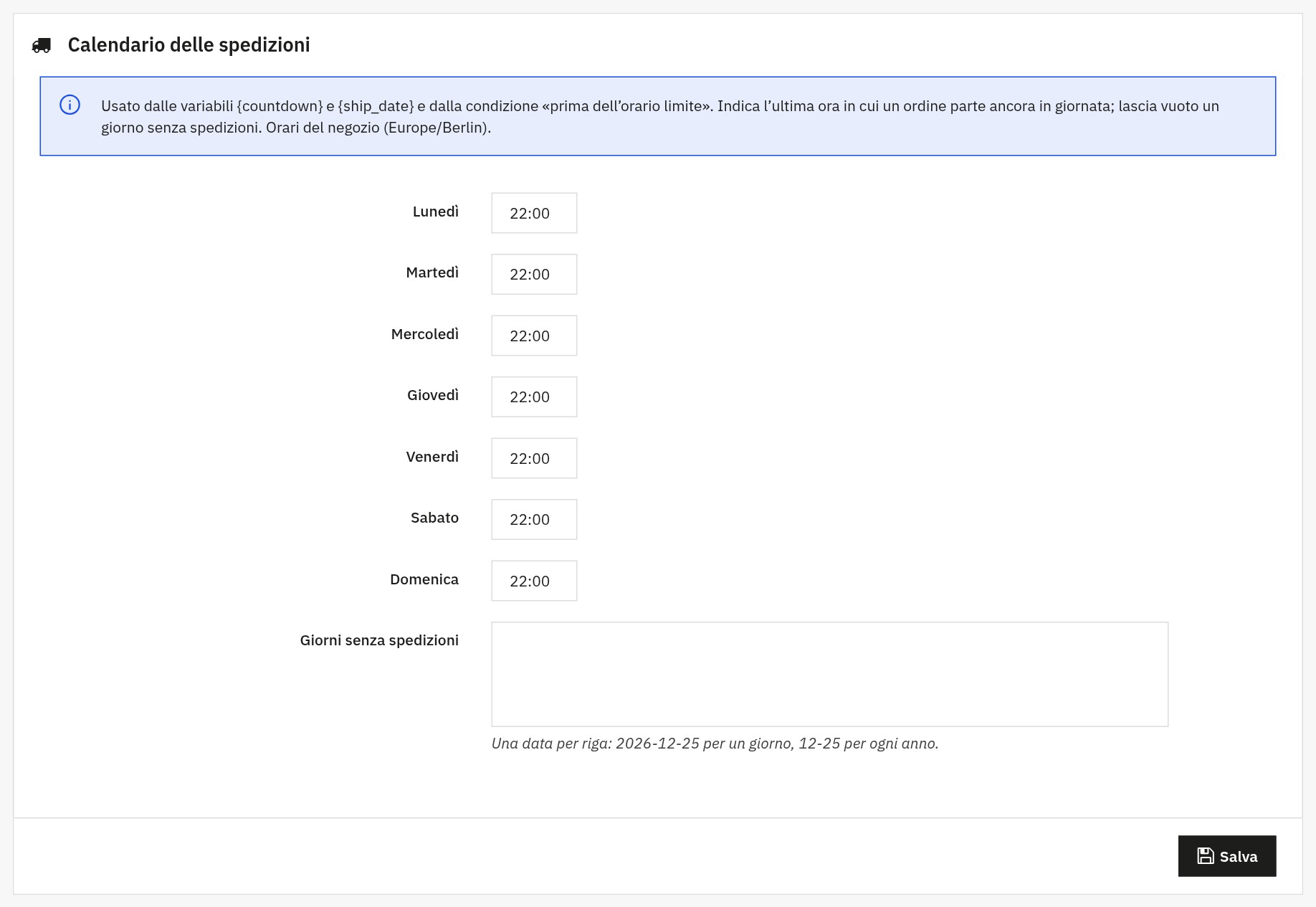This screenshot has height=907, width=1316.
Task: Click the blue info notice text
Action: (x=660, y=117)
